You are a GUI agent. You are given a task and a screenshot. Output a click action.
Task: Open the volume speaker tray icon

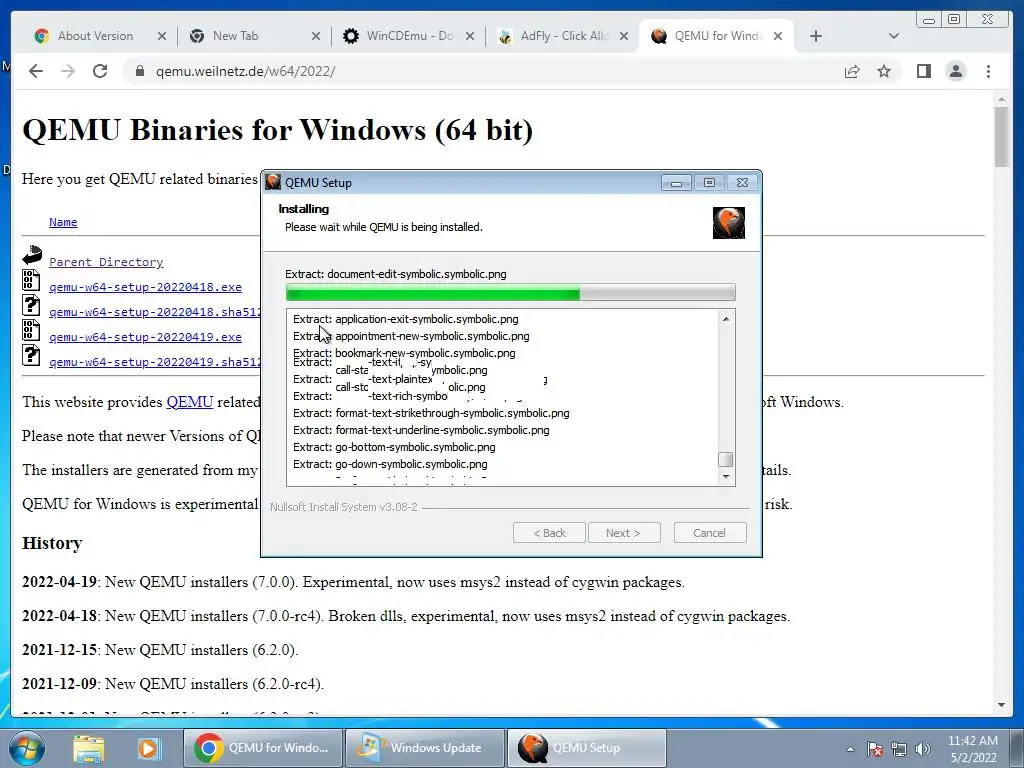pyautogui.click(x=922, y=749)
